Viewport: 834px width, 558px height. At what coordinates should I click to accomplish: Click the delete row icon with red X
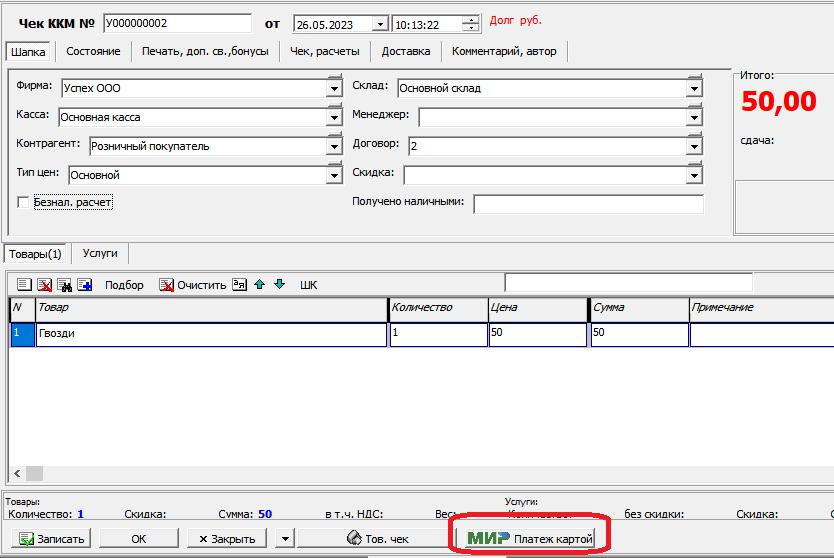point(44,285)
